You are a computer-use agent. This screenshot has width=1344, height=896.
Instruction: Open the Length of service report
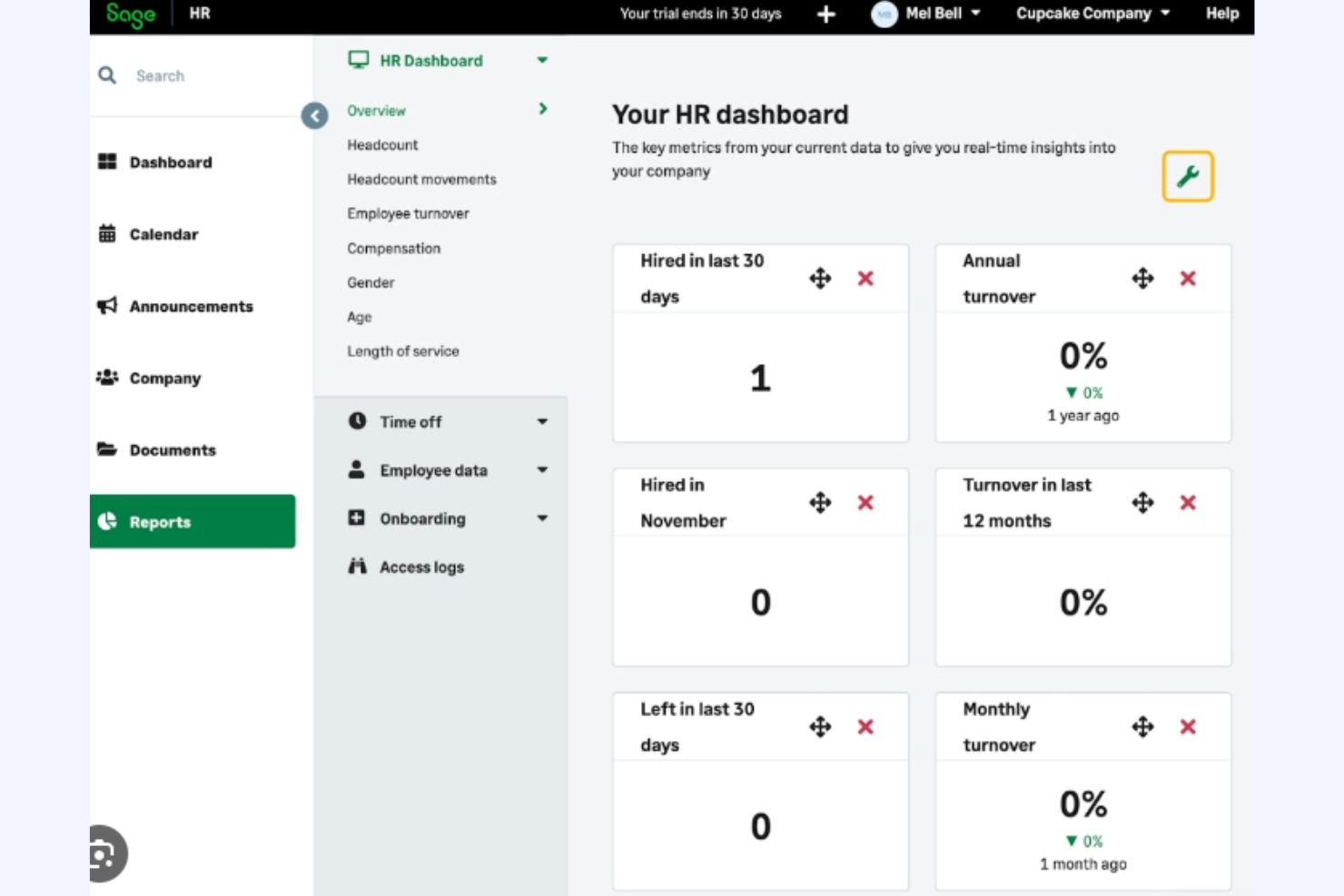(x=403, y=351)
